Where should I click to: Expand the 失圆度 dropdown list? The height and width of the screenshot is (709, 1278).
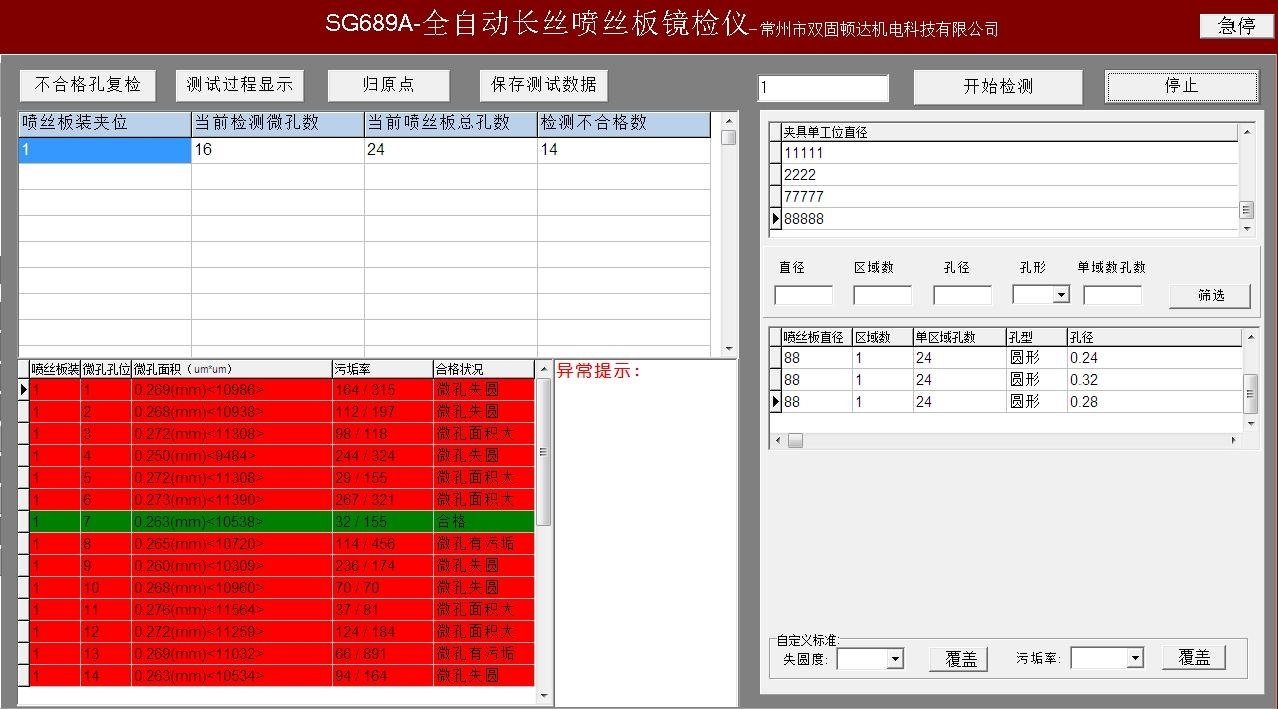(895, 658)
